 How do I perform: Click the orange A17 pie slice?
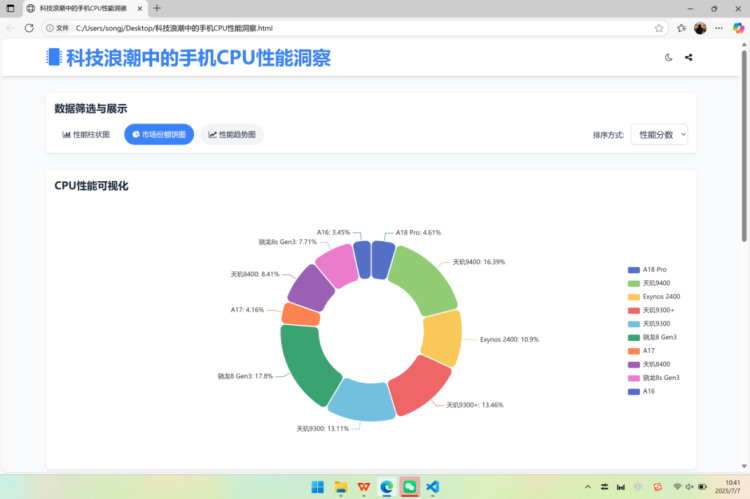301,315
